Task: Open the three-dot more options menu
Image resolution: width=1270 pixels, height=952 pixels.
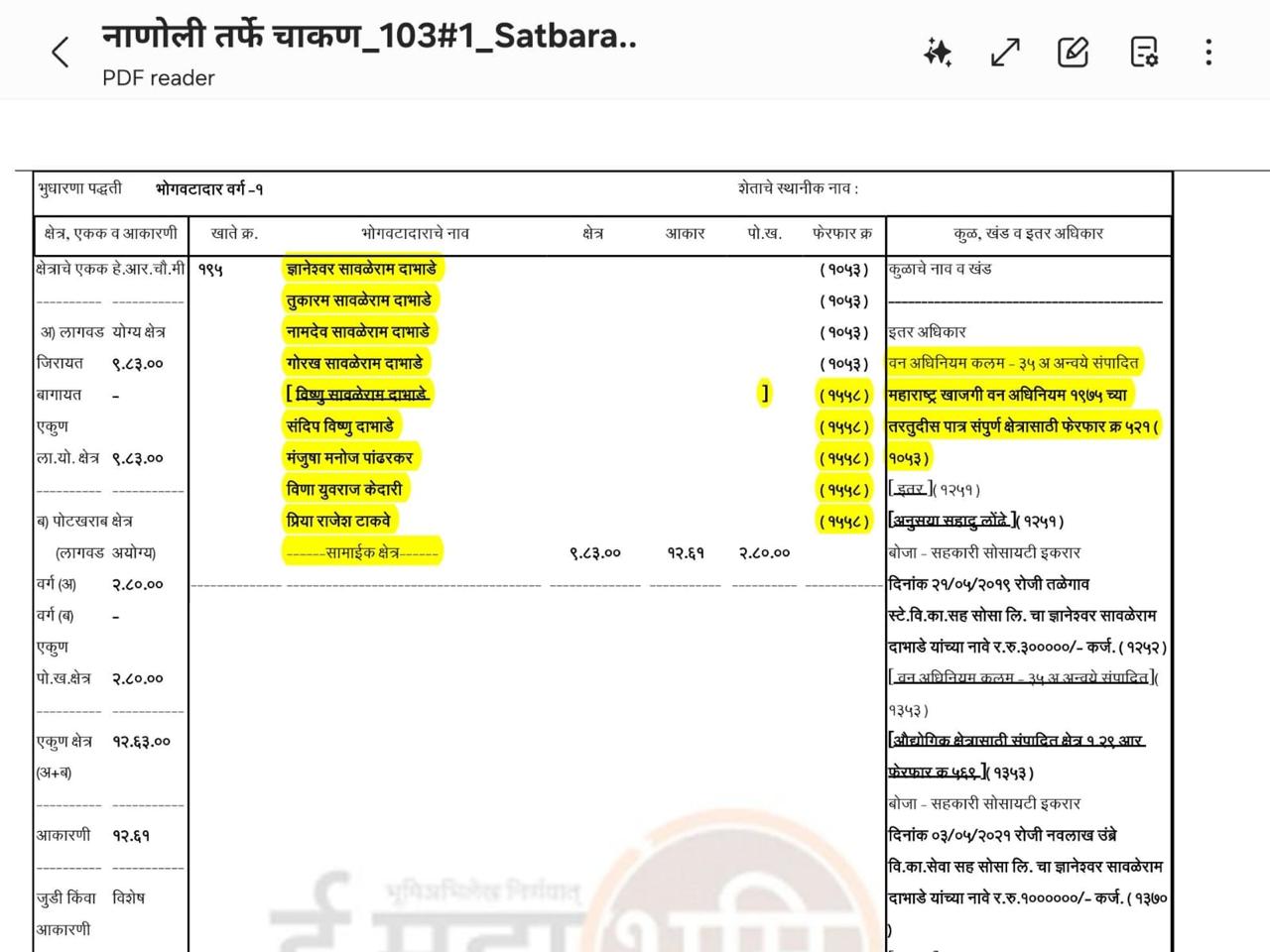Action: [1207, 53]
